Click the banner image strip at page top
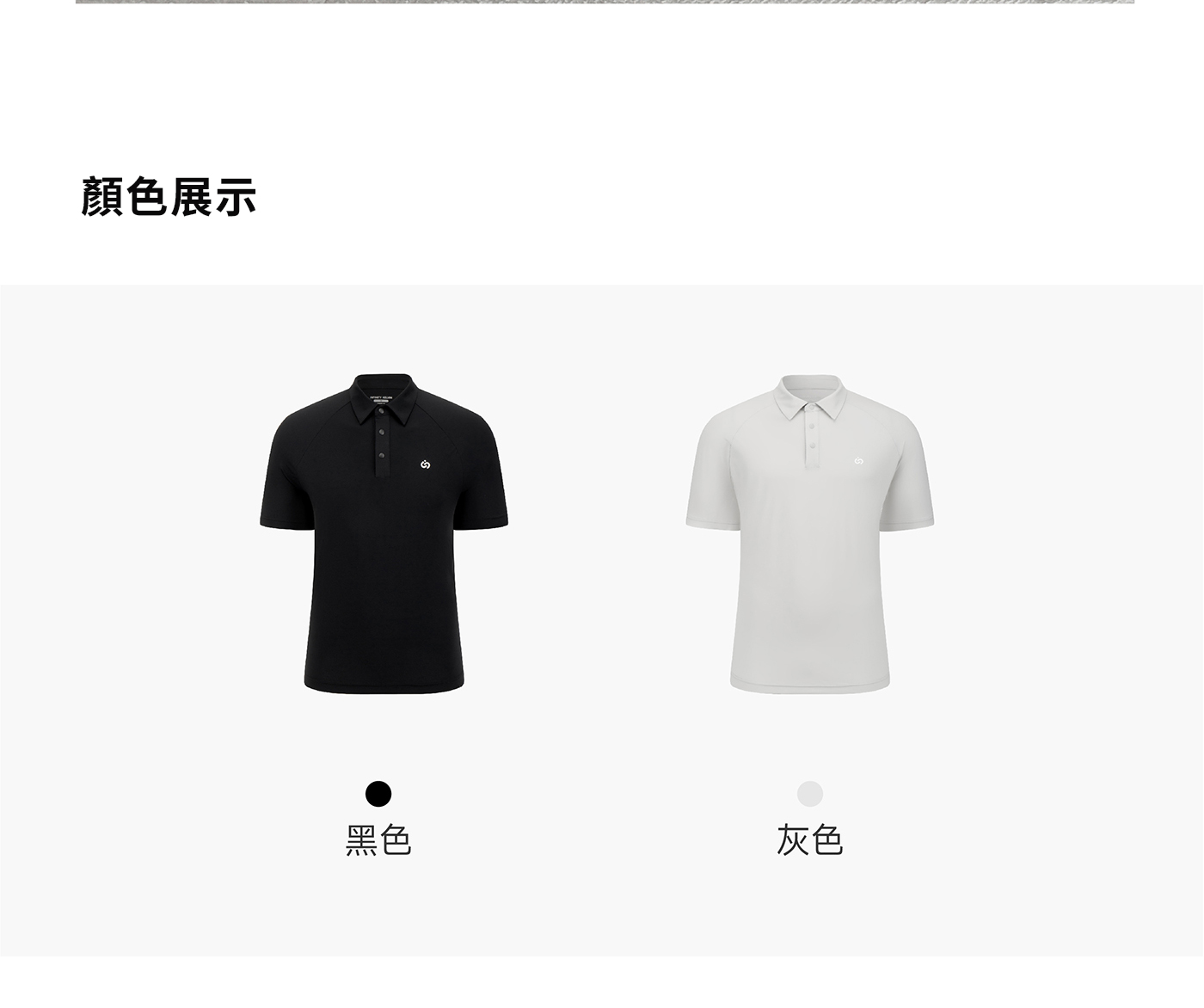 [605, 2]
